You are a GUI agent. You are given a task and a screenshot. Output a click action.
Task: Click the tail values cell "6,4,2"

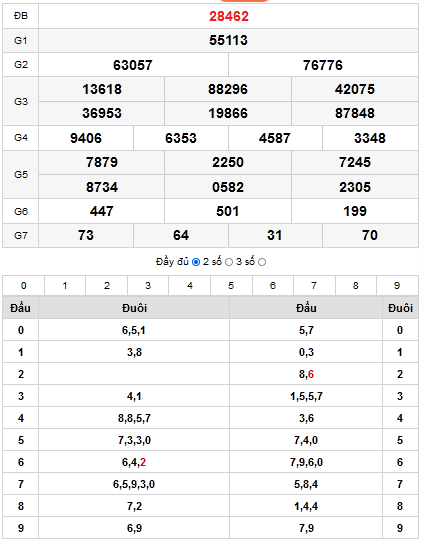pos(134,462)
